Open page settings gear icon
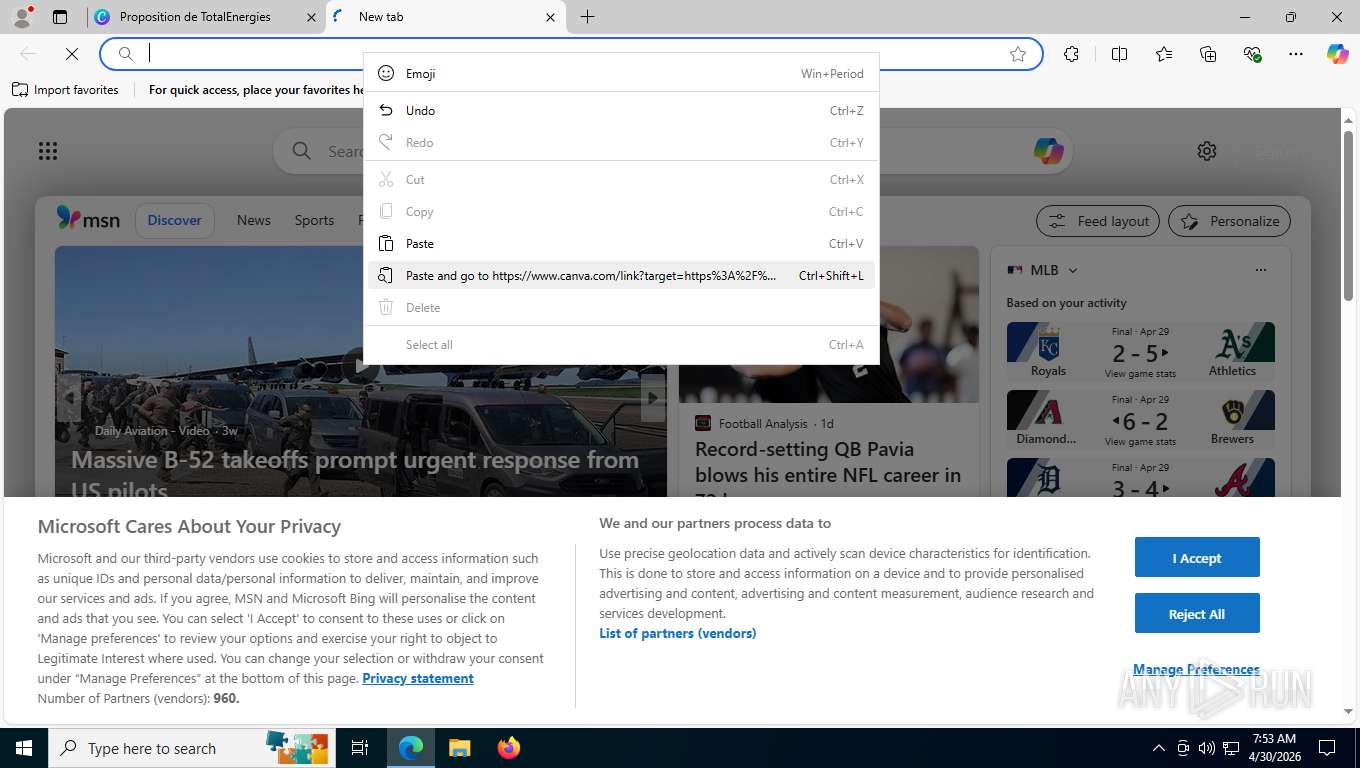The image size is (1360, 768). (1207, 151)
